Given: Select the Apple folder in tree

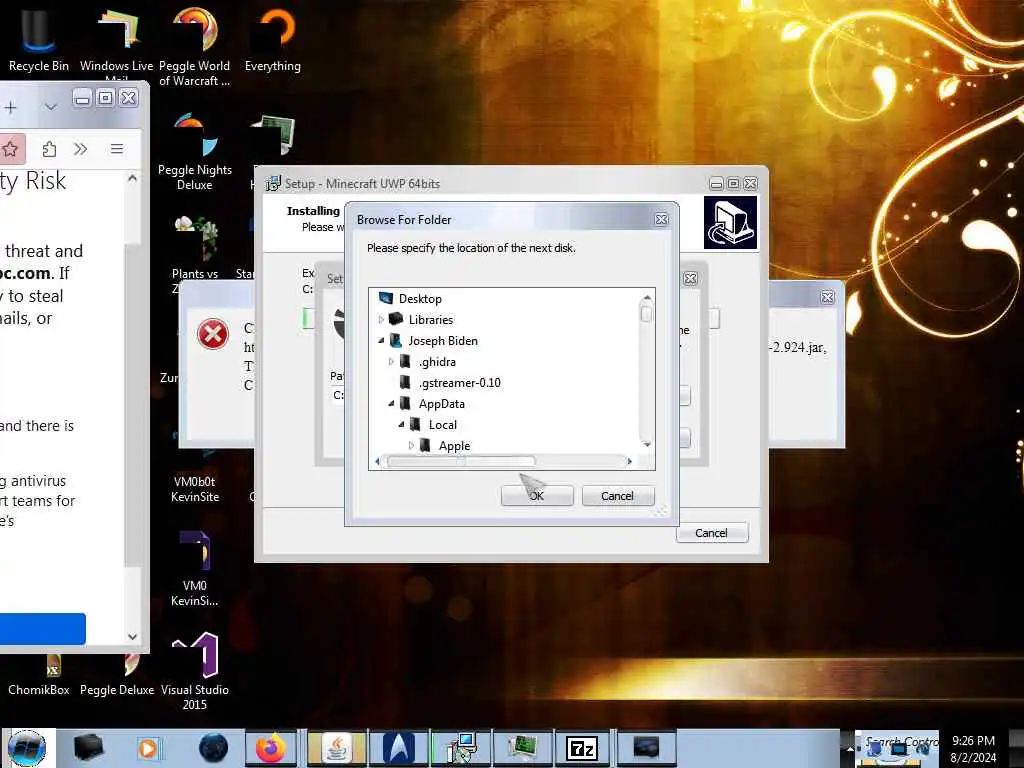Looking at the screenshot, I should 454,445.
